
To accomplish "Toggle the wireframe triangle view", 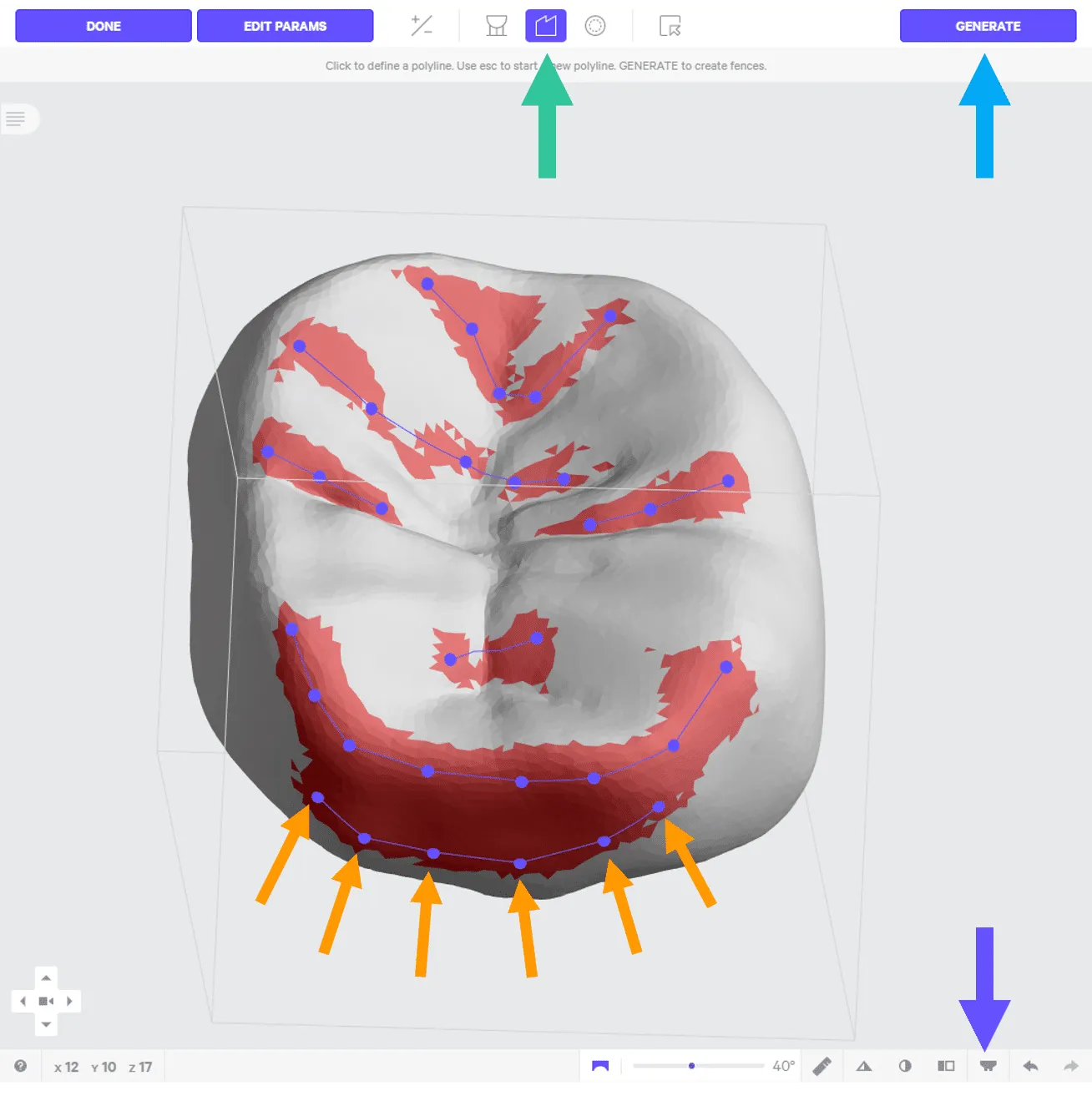I will (x=864, y=1066).
